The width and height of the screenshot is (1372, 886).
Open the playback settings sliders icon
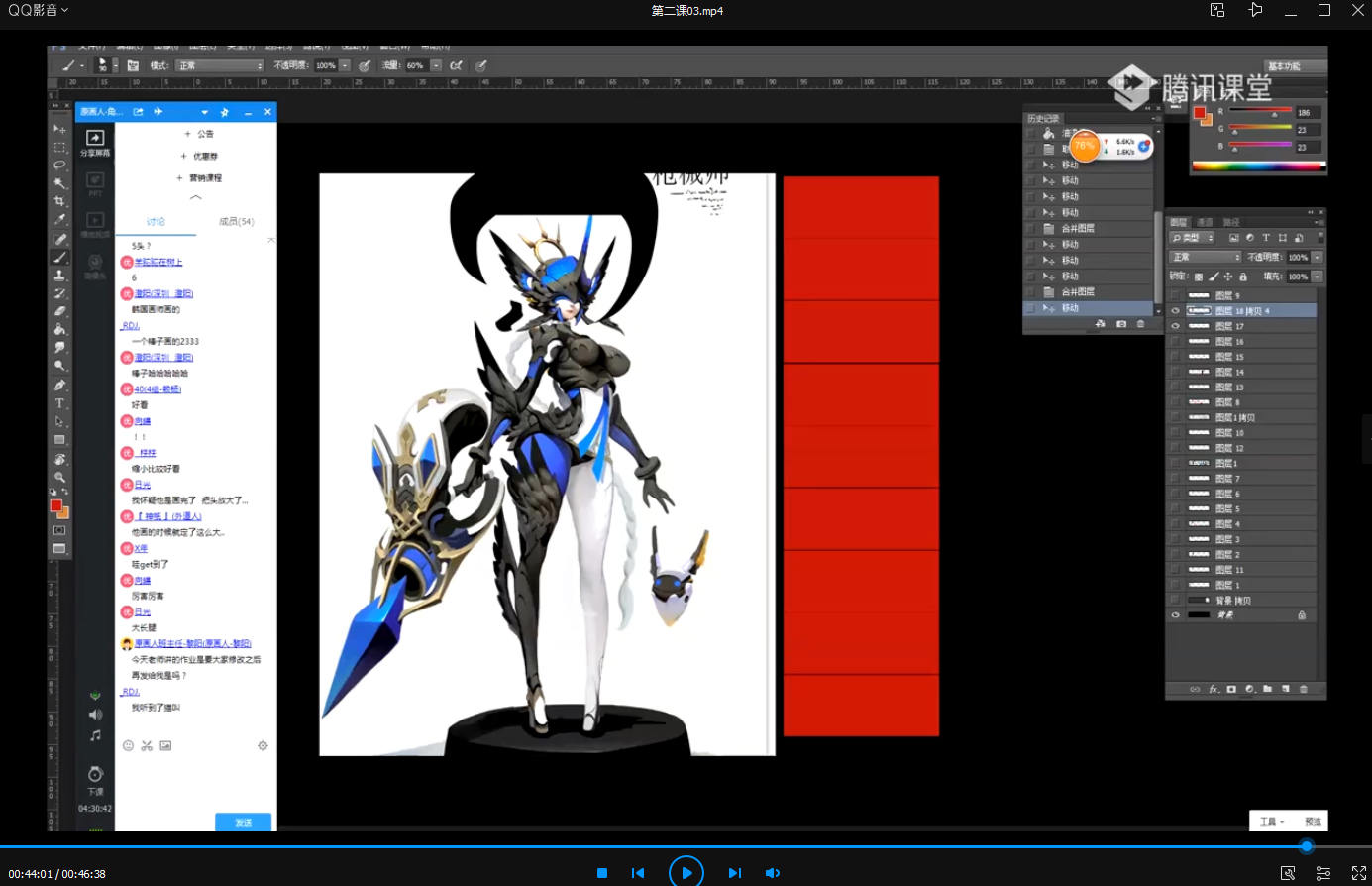click(x=1323, y=873)
